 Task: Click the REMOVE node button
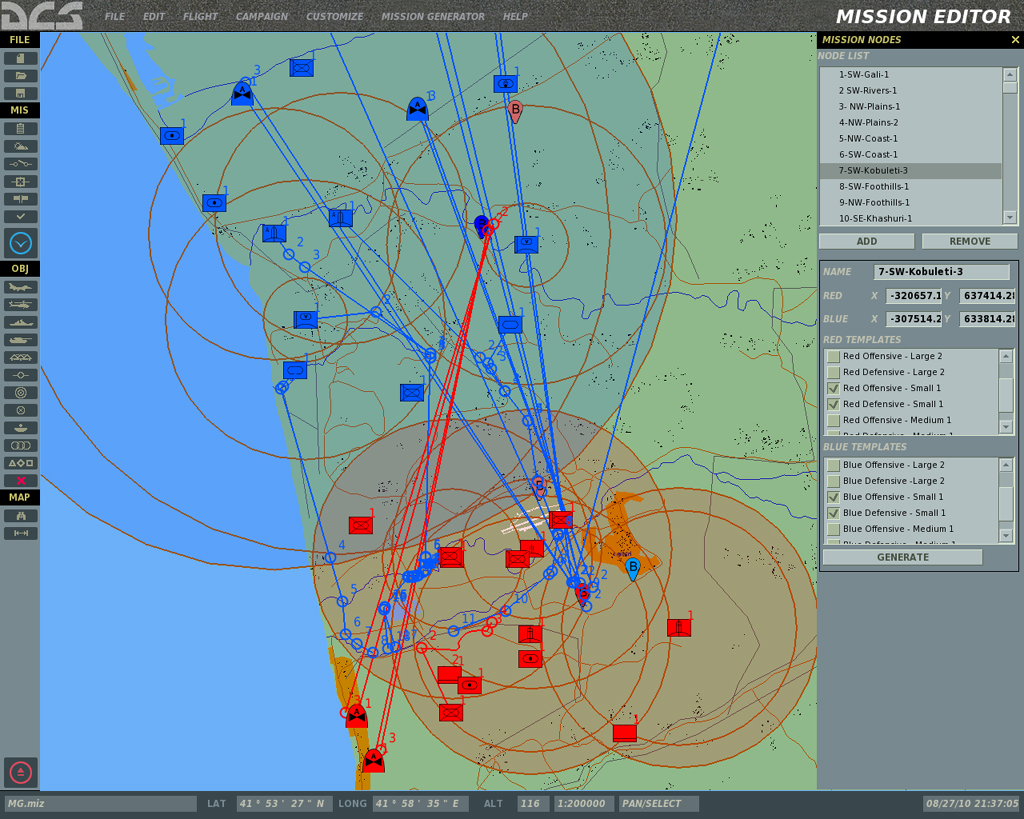point(969,241)
